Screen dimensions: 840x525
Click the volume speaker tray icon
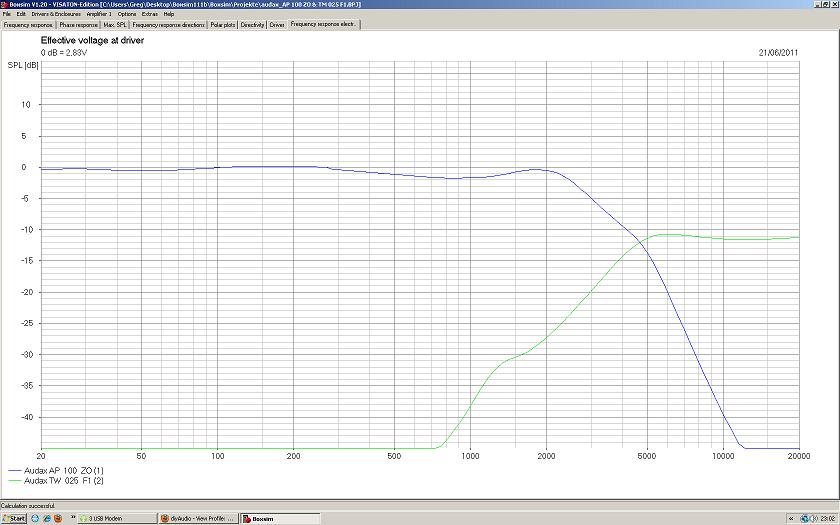coord(813,519)
